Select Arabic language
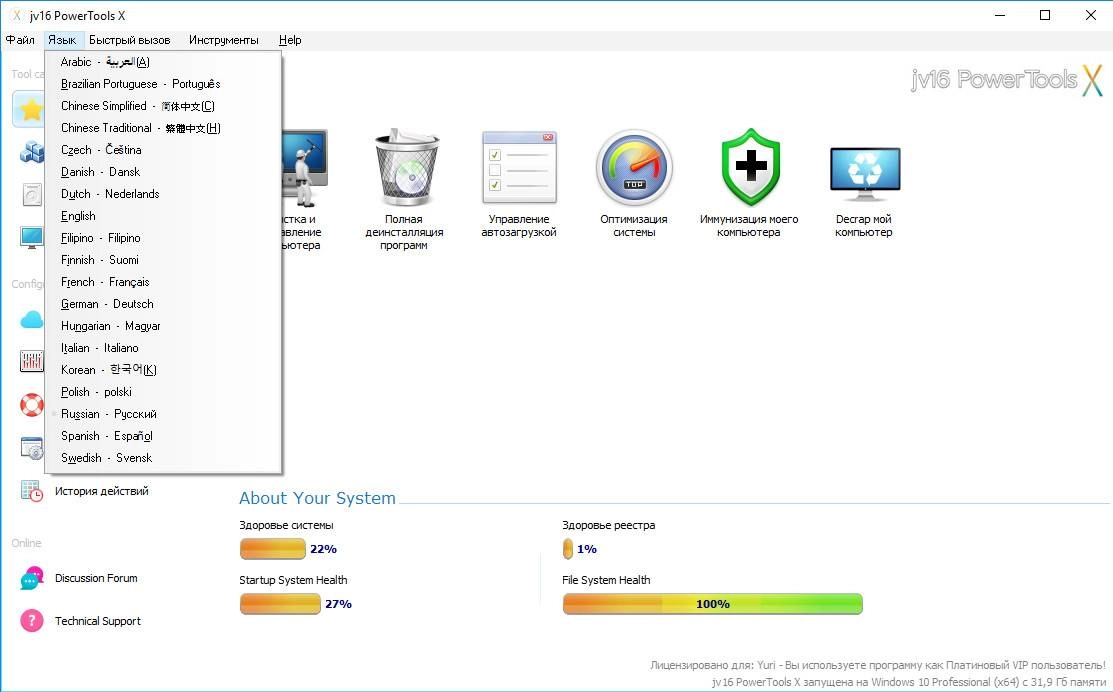Viewport: 1113px width, 692px height. [163, 62]
